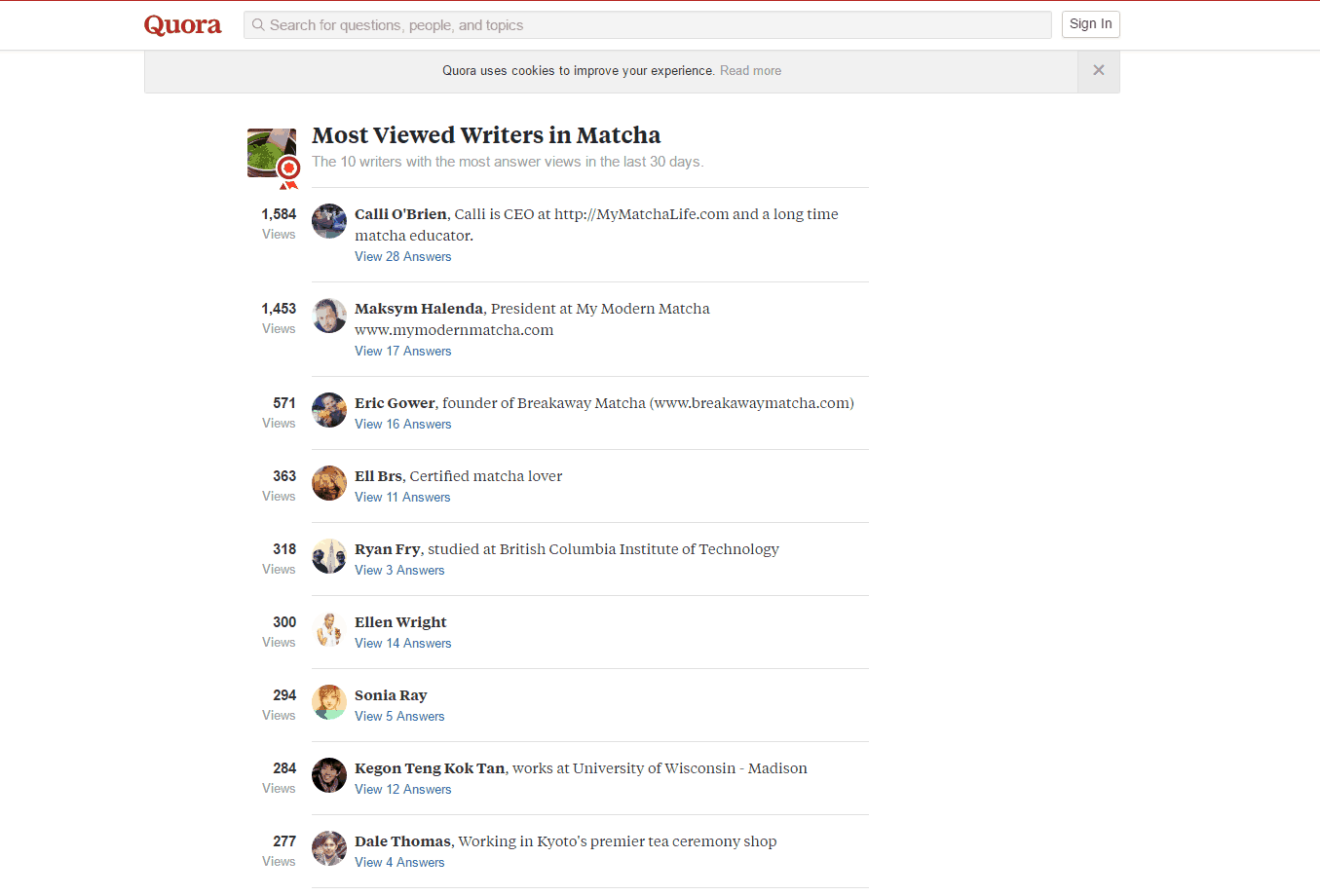The height and width of the screenshot is (896, 1320).
Task: Open Dale Thomas's profile name link
Action: click(402, 841)
